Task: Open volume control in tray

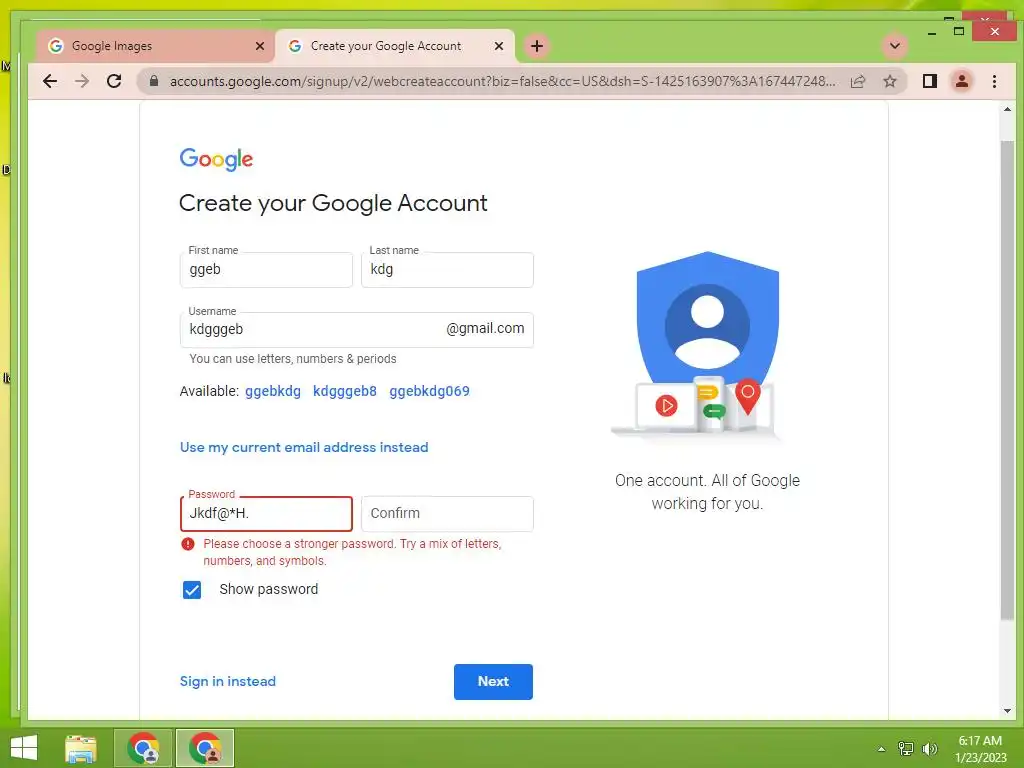Action: (929, 749)
